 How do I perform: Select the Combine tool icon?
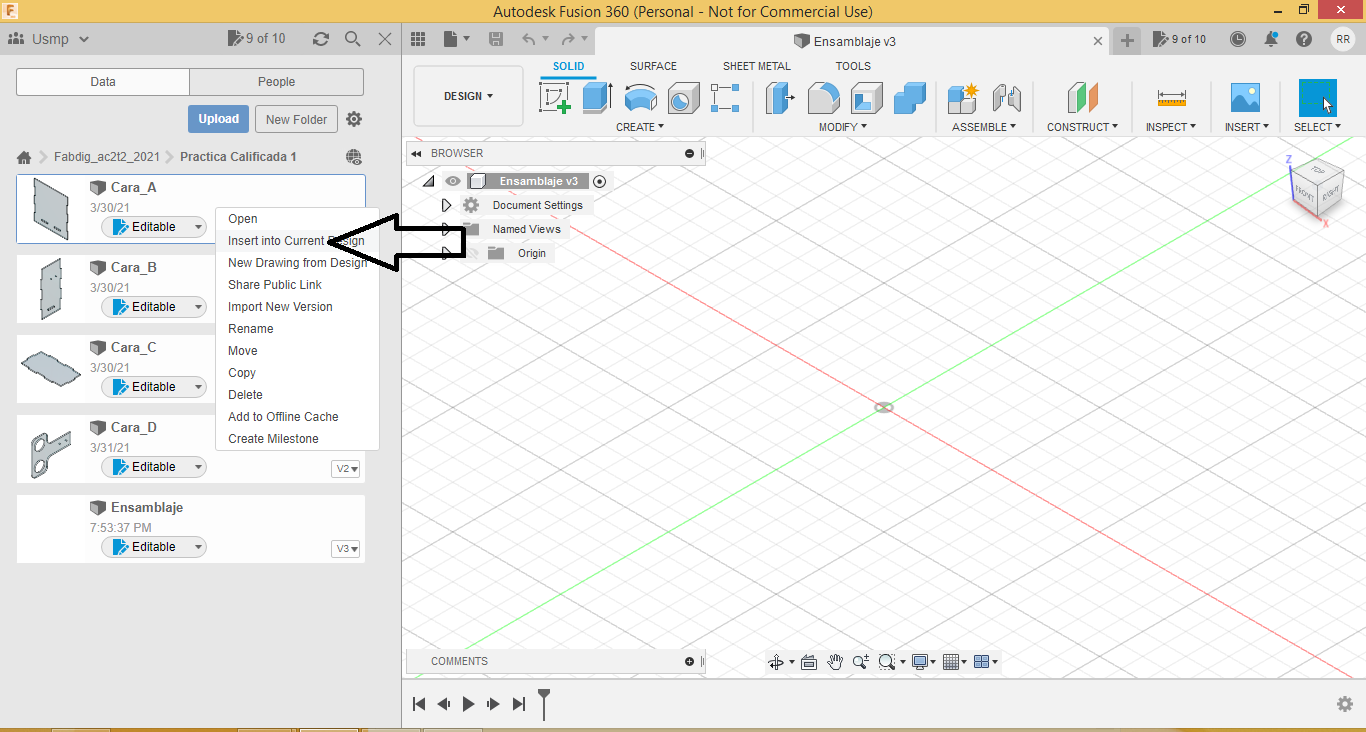[x=910, y=98]
